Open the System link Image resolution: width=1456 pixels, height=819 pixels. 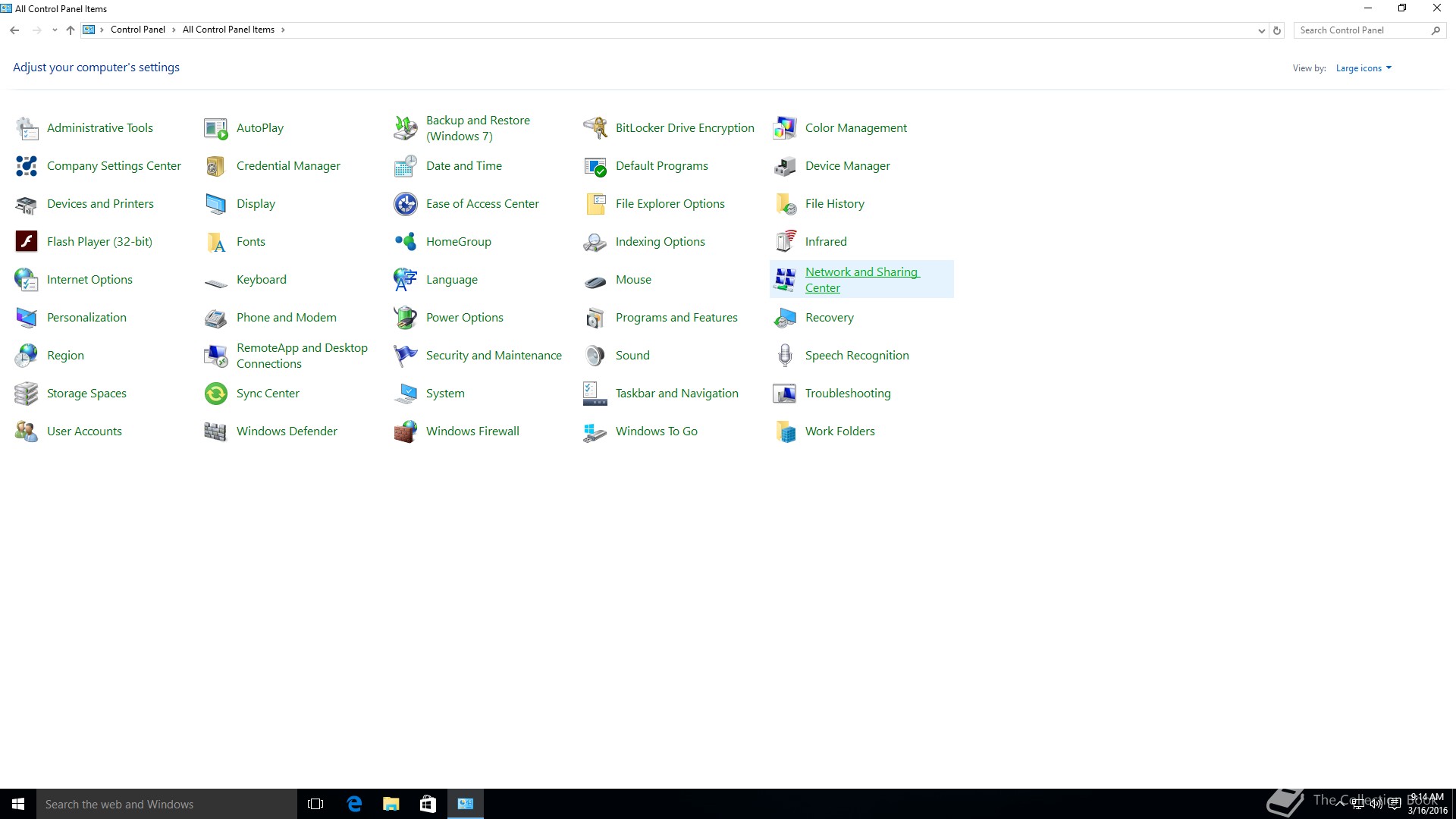coord(445,394)
